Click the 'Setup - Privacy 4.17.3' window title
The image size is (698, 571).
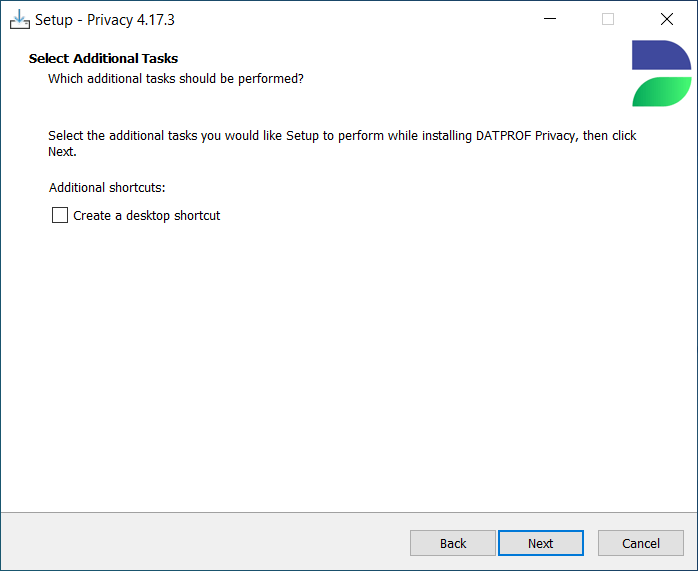point(105,20)
